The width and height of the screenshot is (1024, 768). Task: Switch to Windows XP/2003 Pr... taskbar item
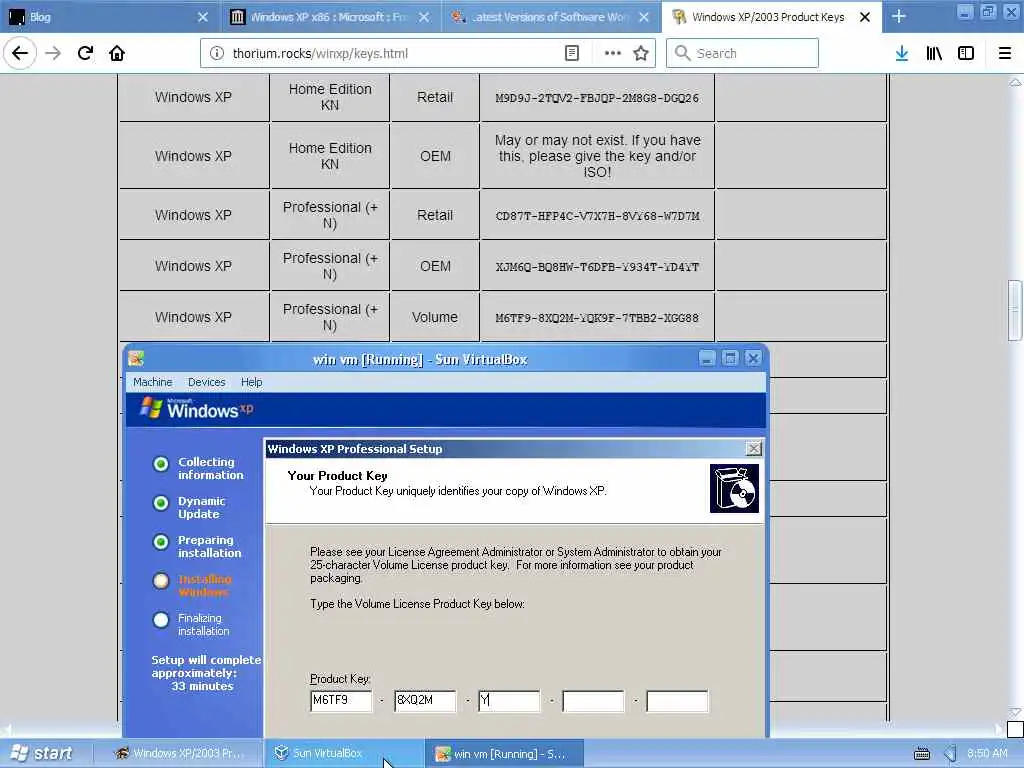point(178,754)
